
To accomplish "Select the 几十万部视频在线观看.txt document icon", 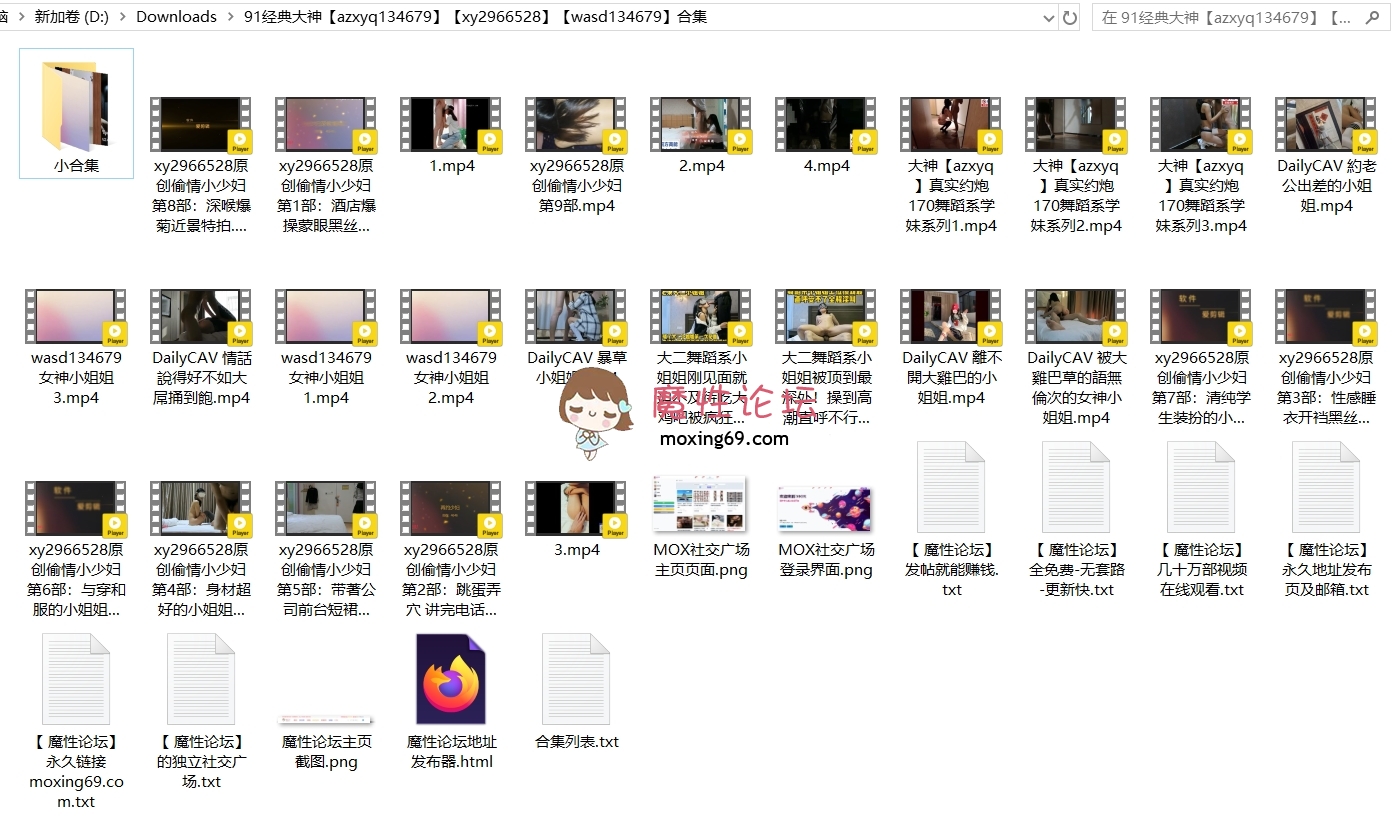I will click(x=1201, y=487).
